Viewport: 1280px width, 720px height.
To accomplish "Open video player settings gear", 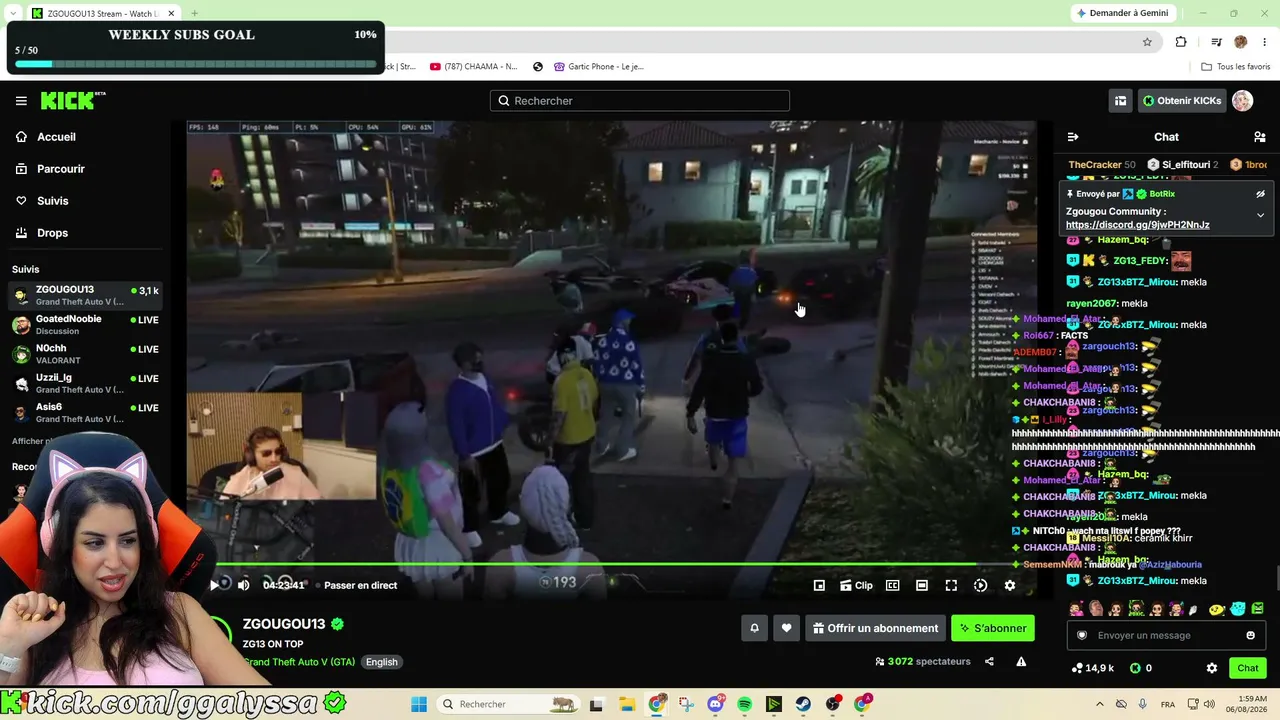I will (x=1009, y=585).
